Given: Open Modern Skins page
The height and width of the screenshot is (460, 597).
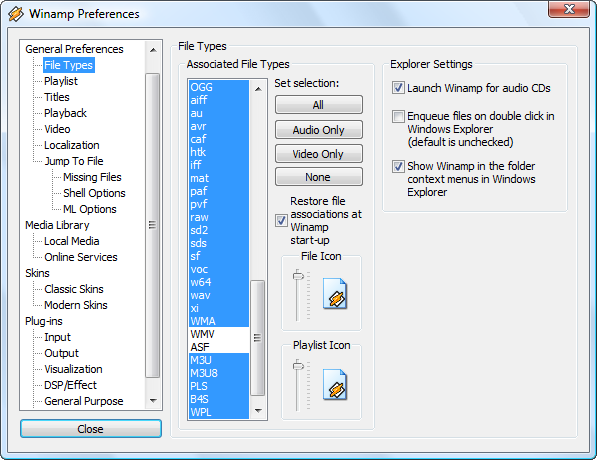Looking at the screenshot, I should [x=76, y=305].
